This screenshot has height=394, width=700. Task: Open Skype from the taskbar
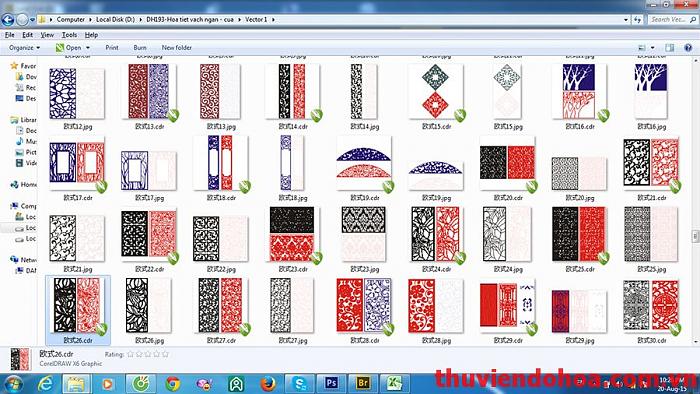click(x=299, y=383)
